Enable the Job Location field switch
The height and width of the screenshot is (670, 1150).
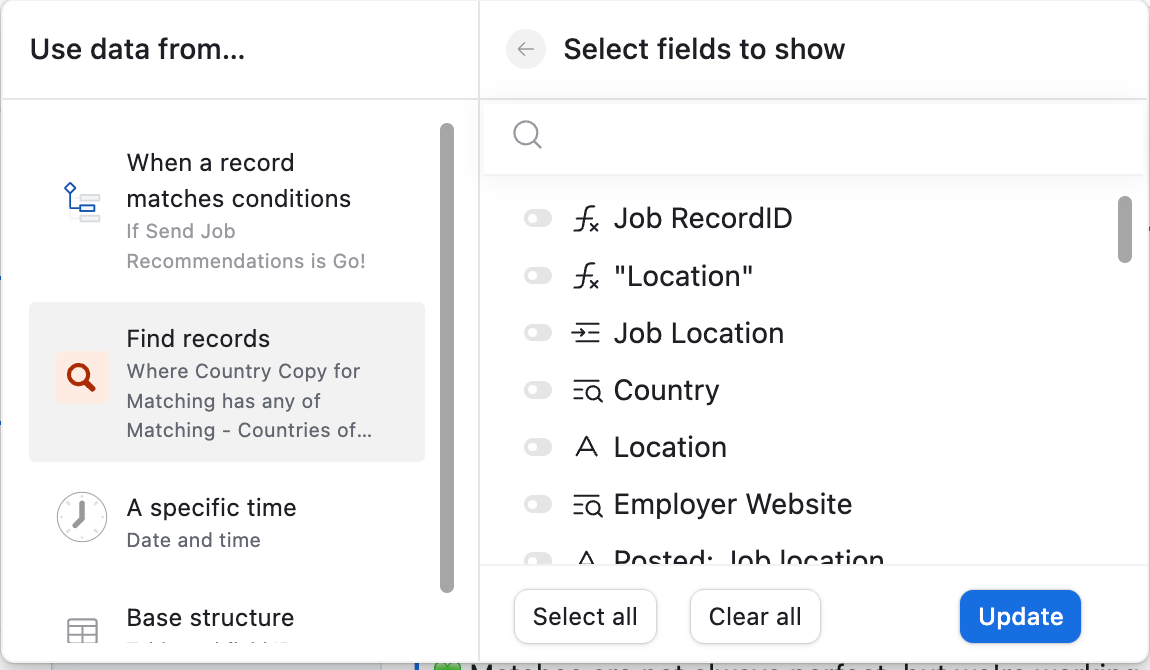538,334
